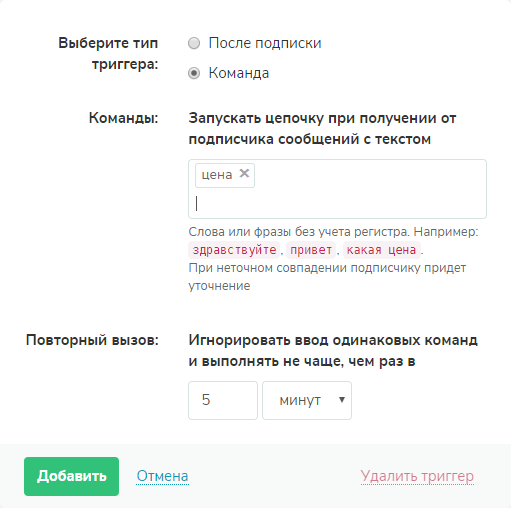Viewport: 511px width, 508px height.
Task: Click the привет example keyword
Action: coord(311,250)
